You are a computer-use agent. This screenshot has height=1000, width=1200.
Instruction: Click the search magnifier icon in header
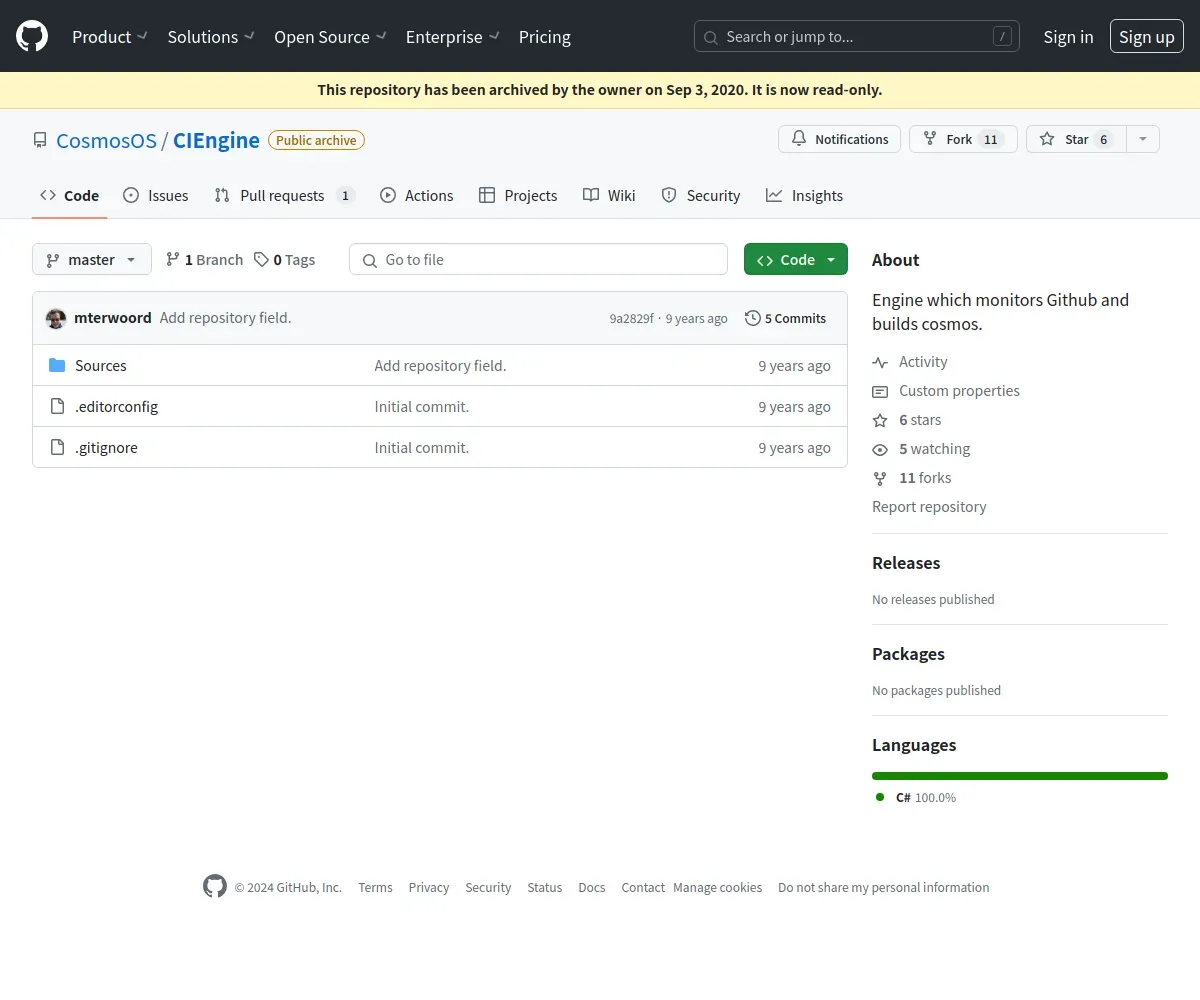click(711, 37)
